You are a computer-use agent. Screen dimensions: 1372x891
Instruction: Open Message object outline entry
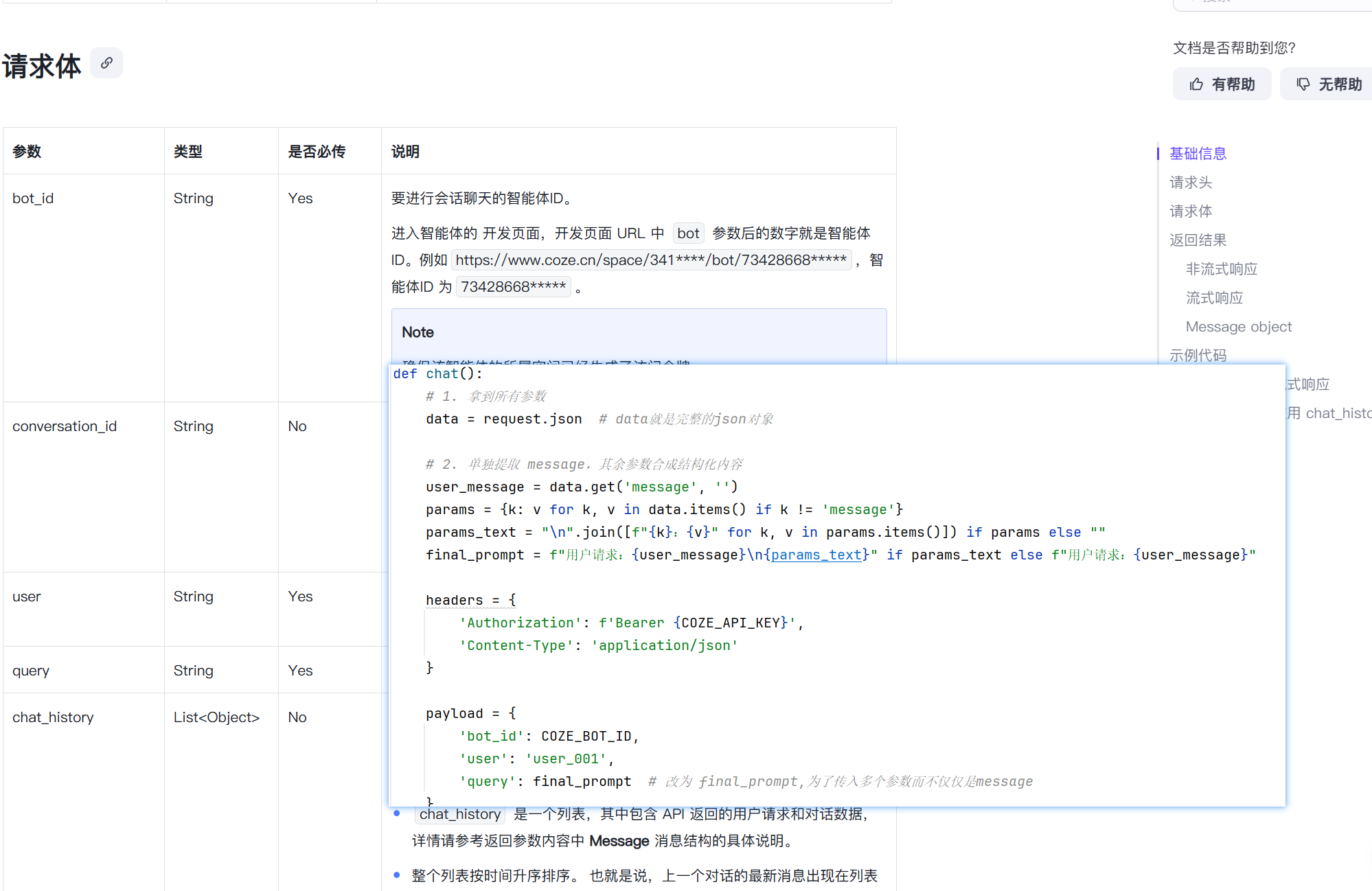1238,327
